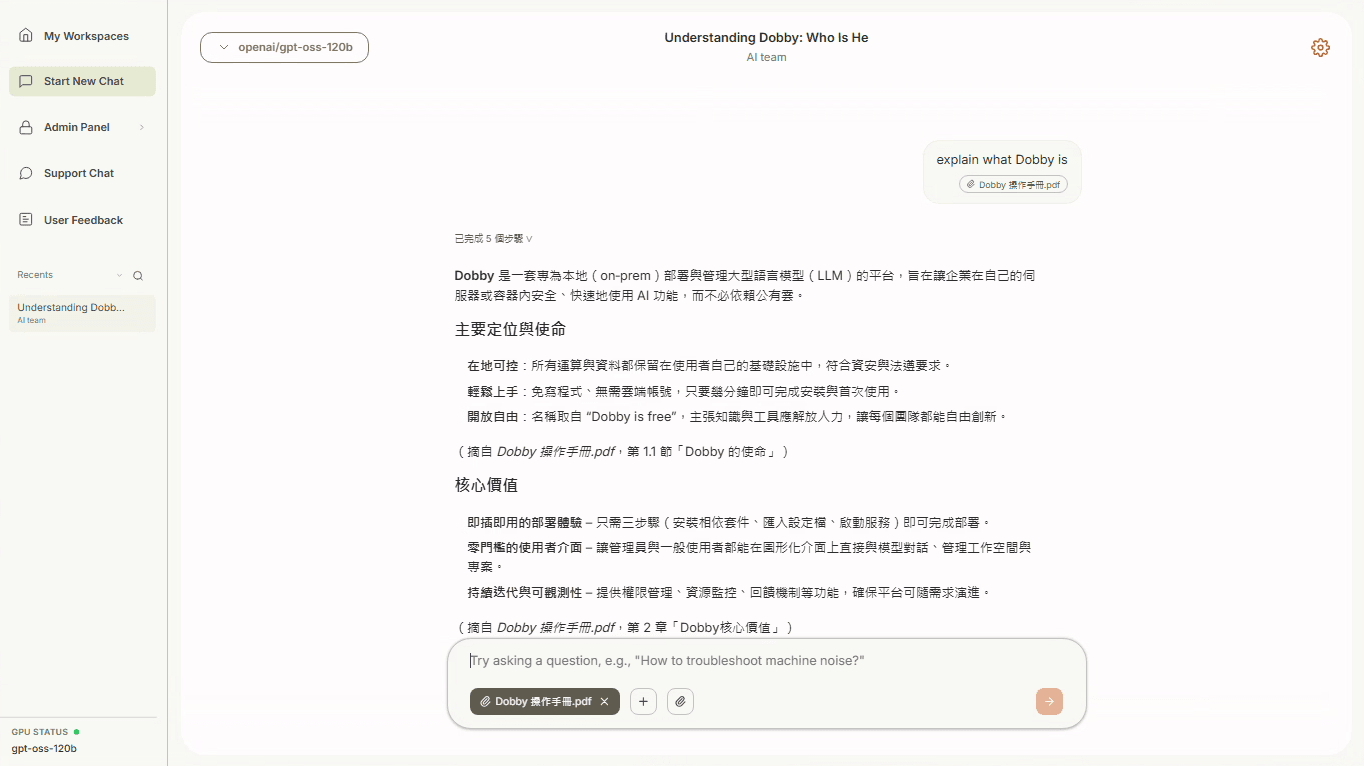Focus the chat question input field
This screenshot has height=766, width=1364.
click(767, 661)
